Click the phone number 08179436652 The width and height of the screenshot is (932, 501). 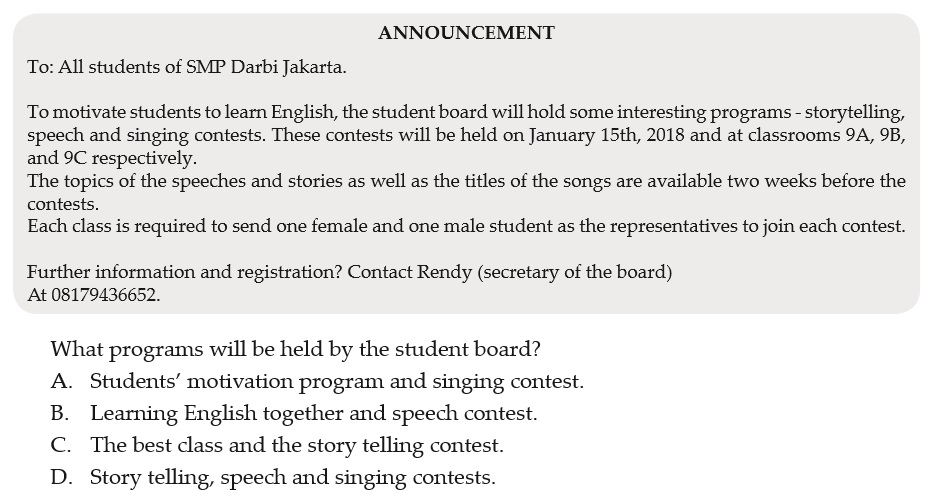tap(106, 295)
